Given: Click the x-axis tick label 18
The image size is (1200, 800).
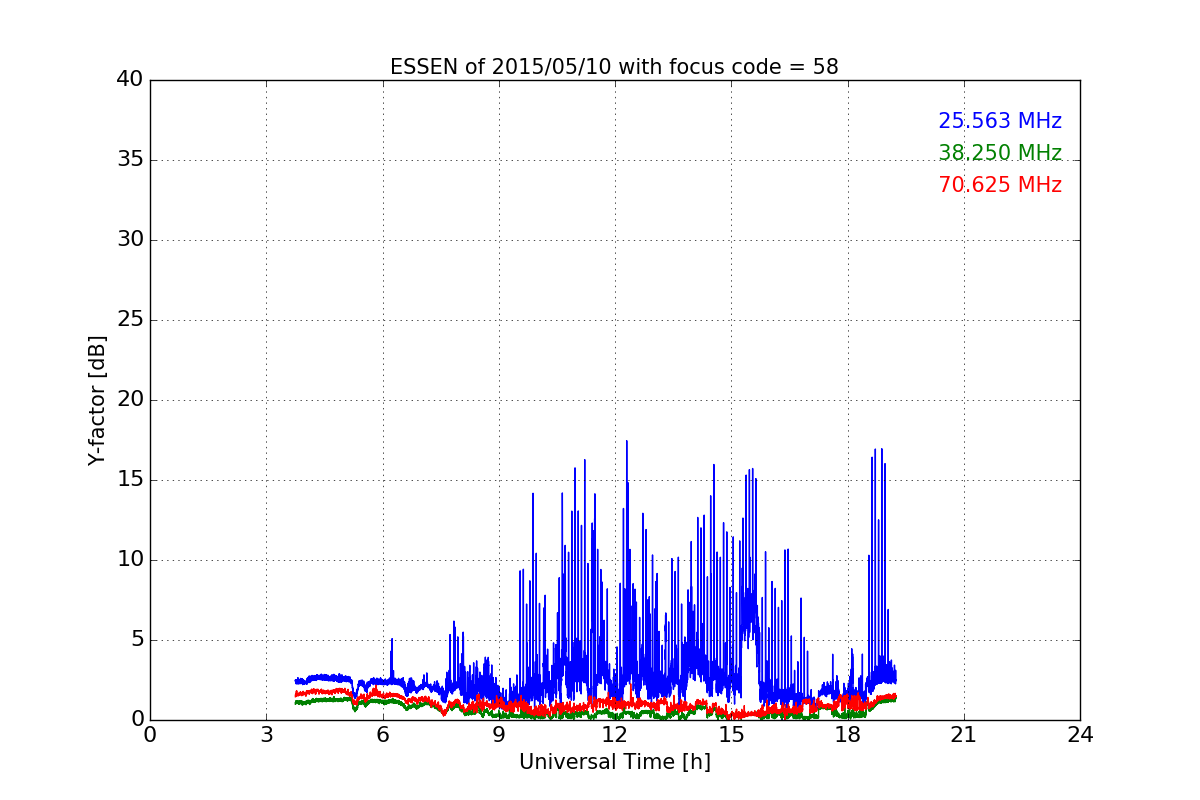Looking at the screenshot, I should [x=848, y=735].
